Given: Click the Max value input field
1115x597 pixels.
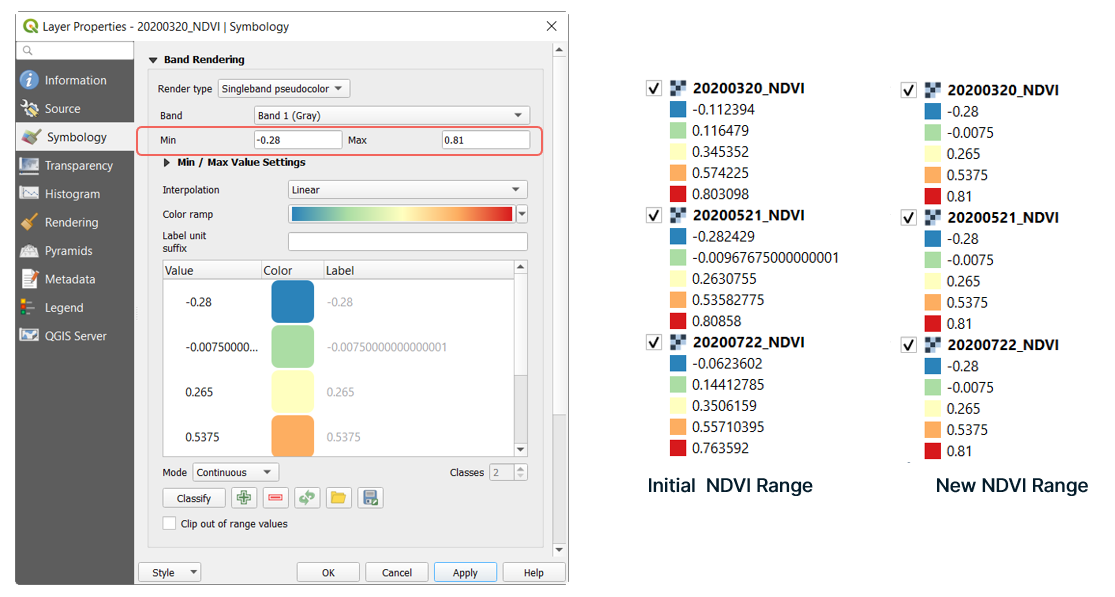Looking at the screenshot, I should 485,141.
